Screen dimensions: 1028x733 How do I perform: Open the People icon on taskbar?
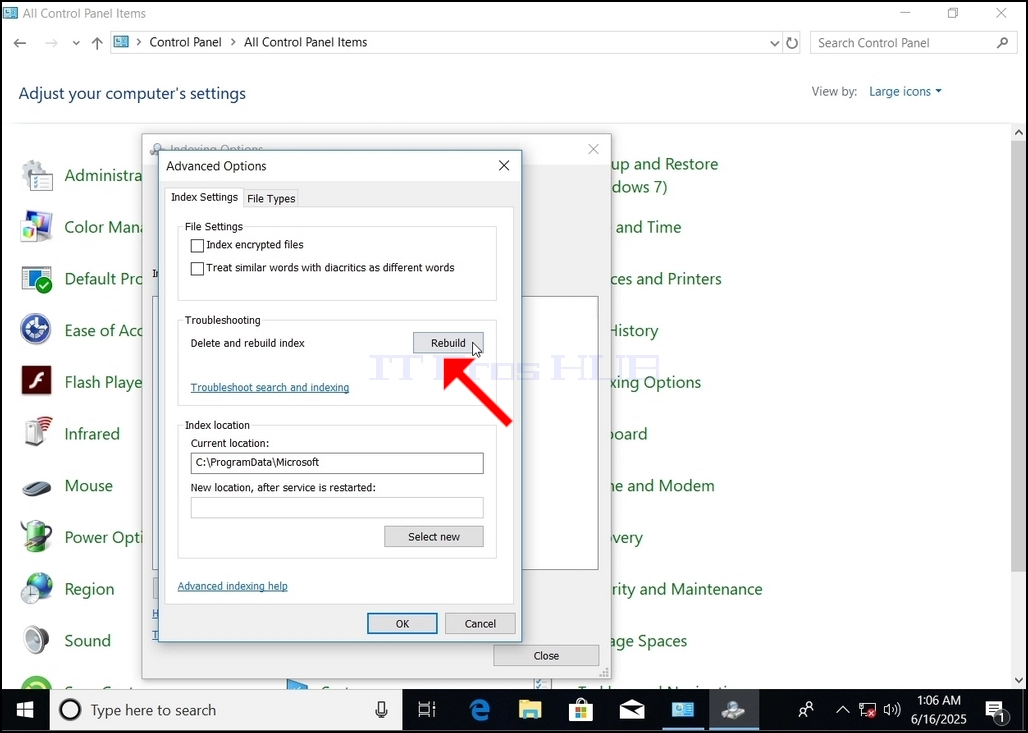806,710
